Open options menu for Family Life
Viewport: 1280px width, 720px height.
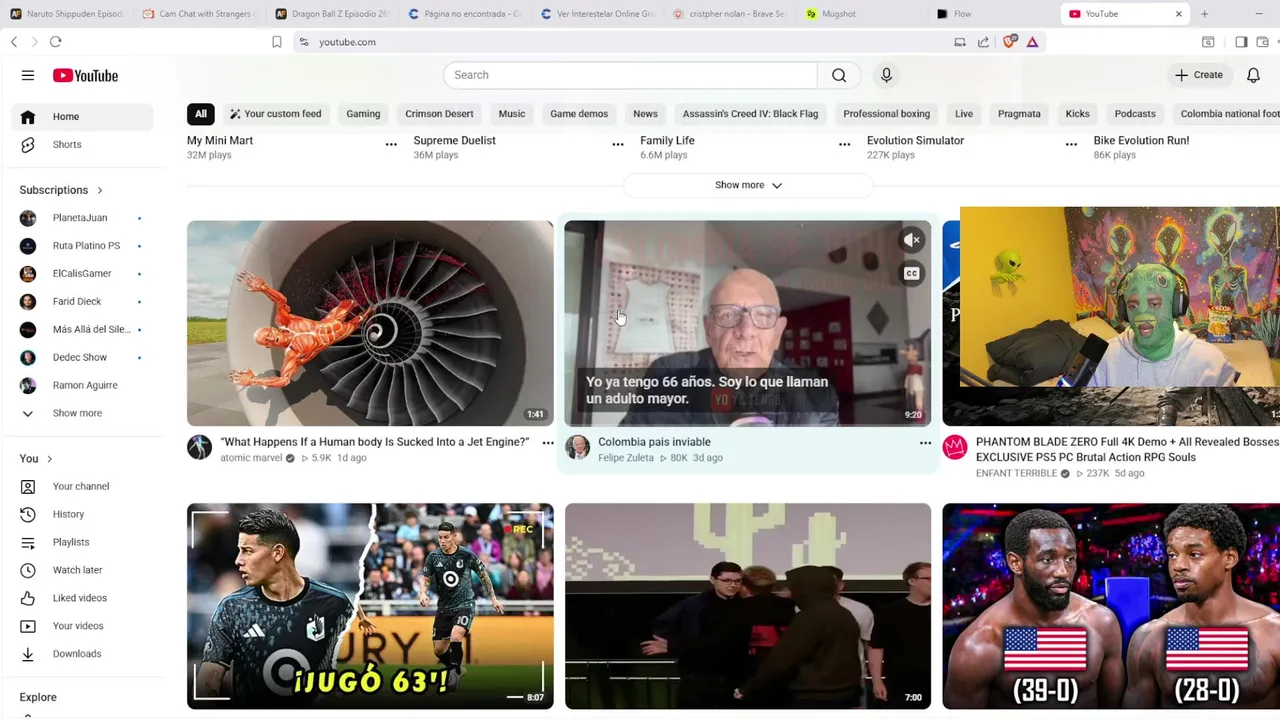pyautogui.click(x=845, y=145)
